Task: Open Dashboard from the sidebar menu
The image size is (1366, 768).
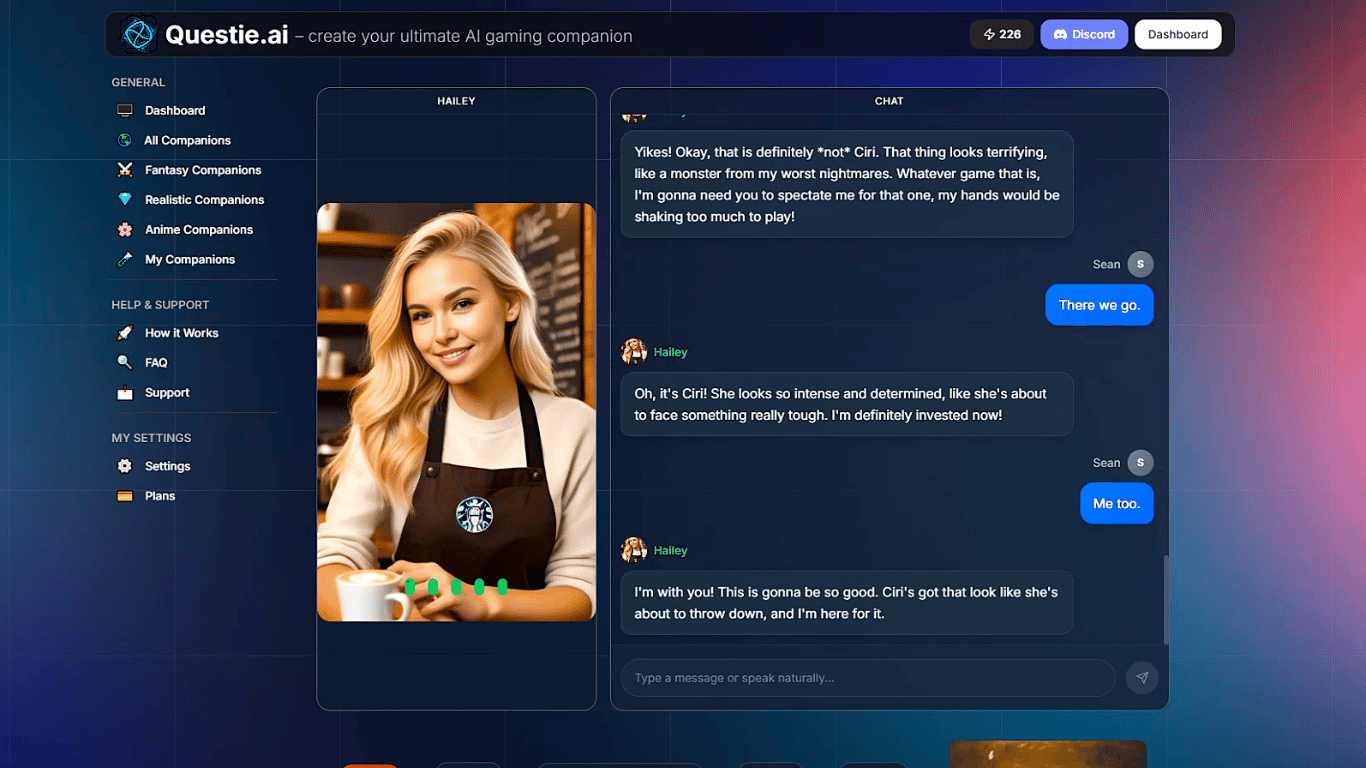Action: pos(176,110)
